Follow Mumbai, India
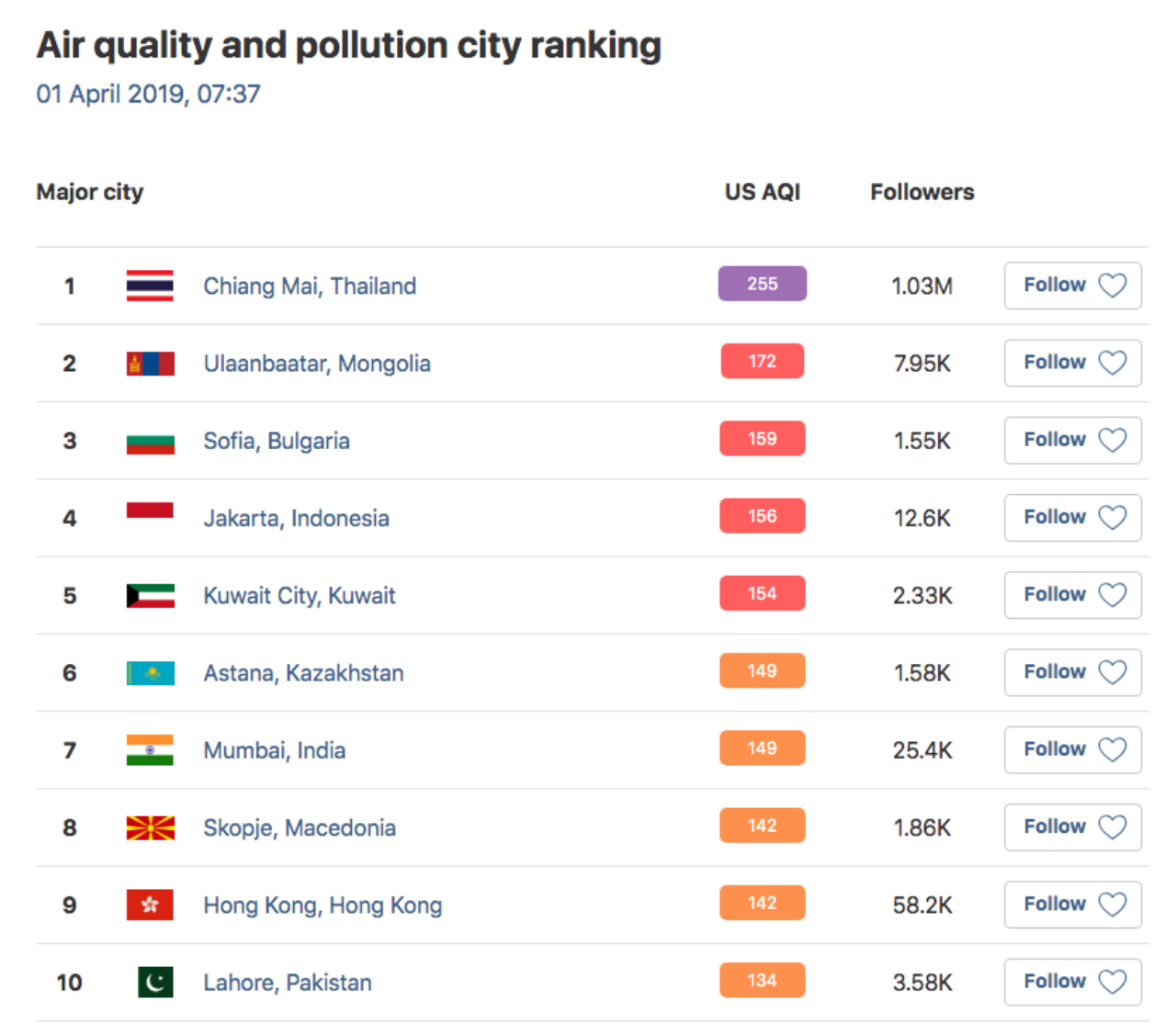This screenshot has height=1023, width=1176. [1072, 750]
